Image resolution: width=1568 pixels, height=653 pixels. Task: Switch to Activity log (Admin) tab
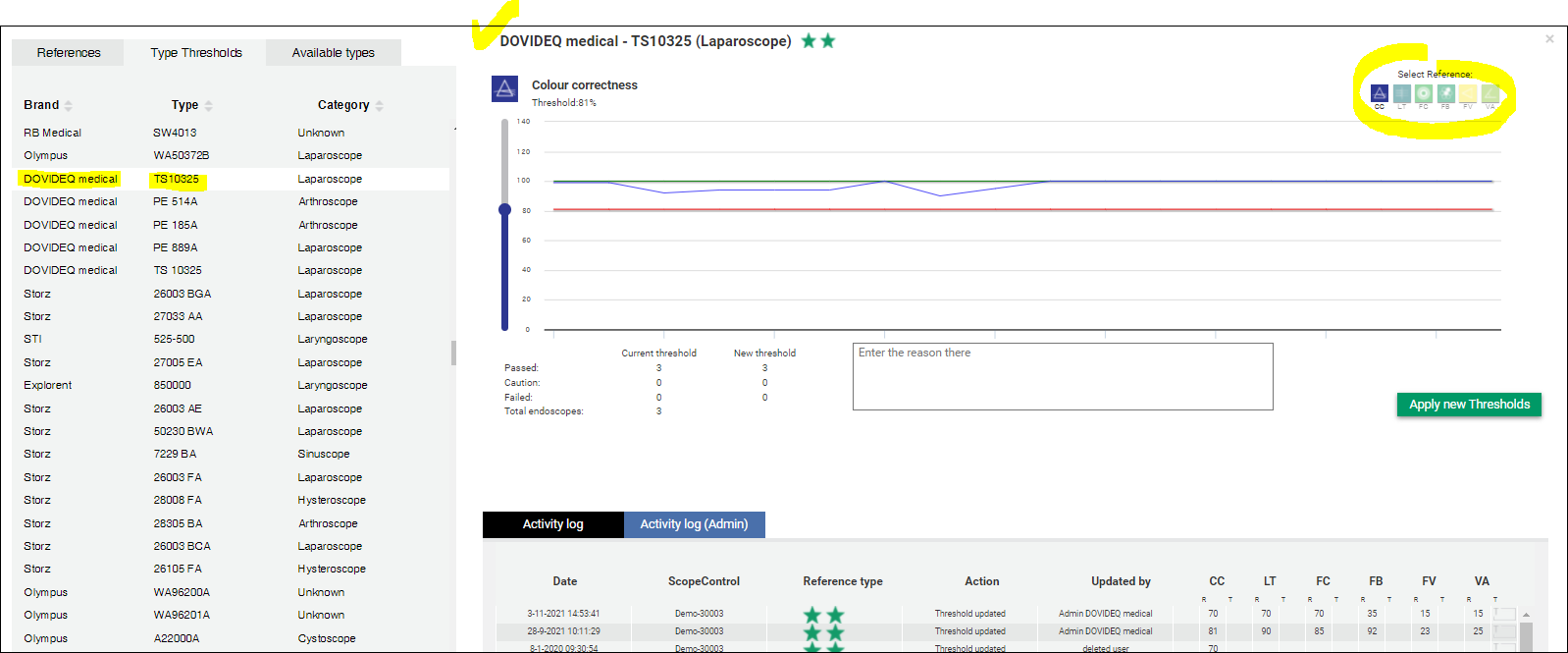[x=694, y=524]
